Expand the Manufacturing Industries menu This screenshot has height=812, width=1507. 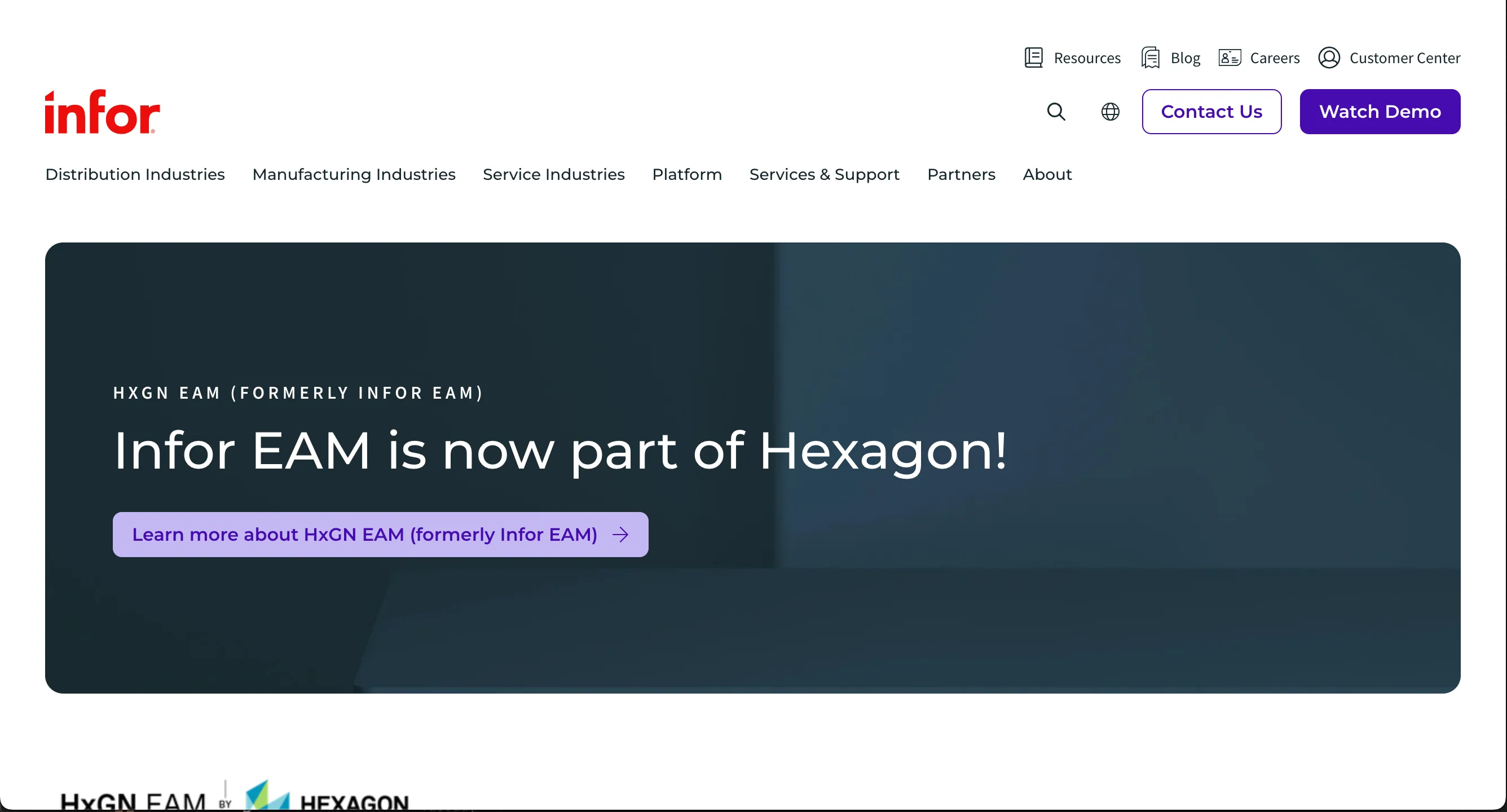click(354, 174)
